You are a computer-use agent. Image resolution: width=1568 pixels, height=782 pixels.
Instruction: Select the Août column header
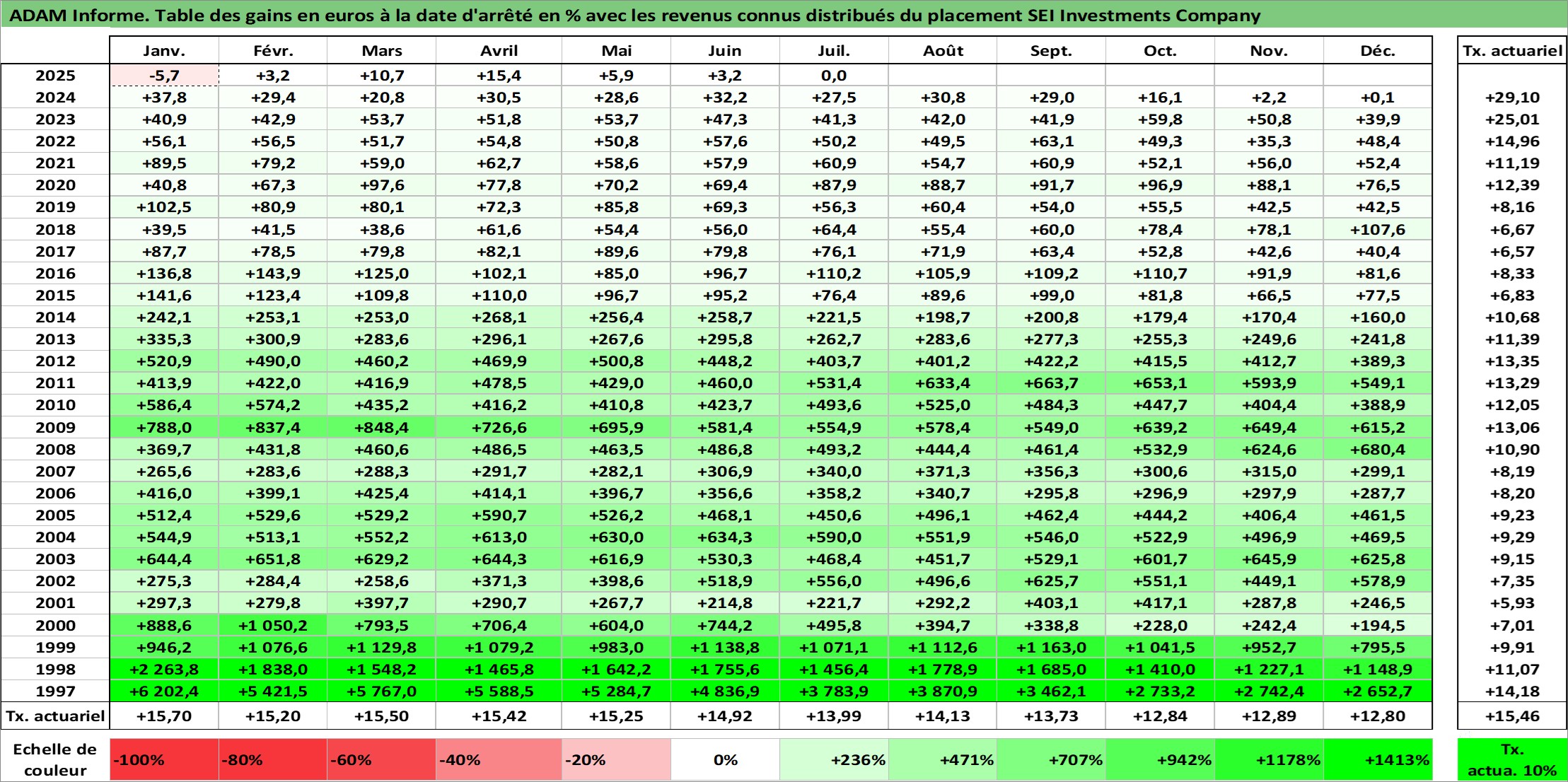coord(943,51)
